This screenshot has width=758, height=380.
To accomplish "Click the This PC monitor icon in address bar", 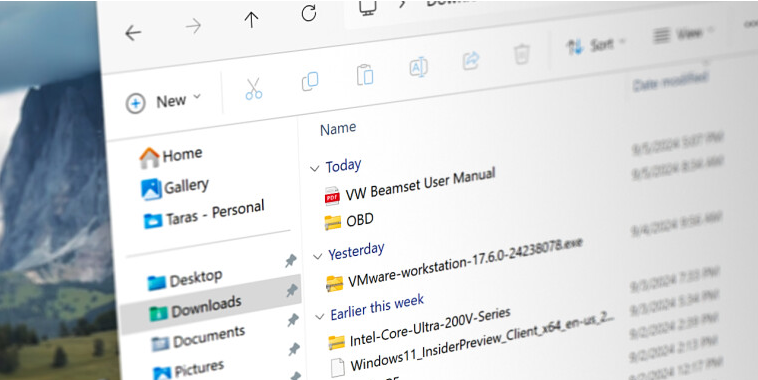I will [368, 7].
